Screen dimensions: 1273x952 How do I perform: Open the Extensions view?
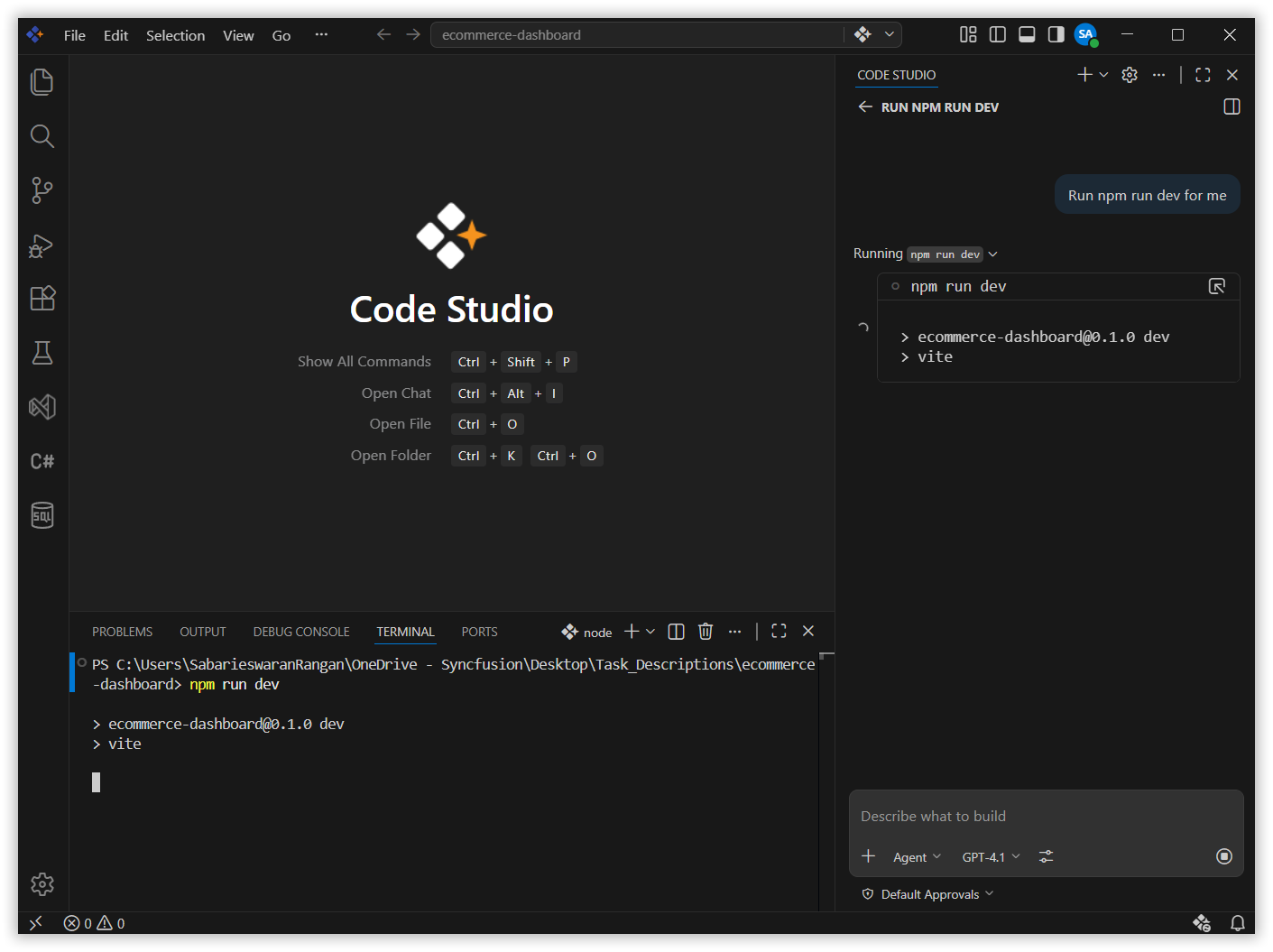click(x=42, y=299)
